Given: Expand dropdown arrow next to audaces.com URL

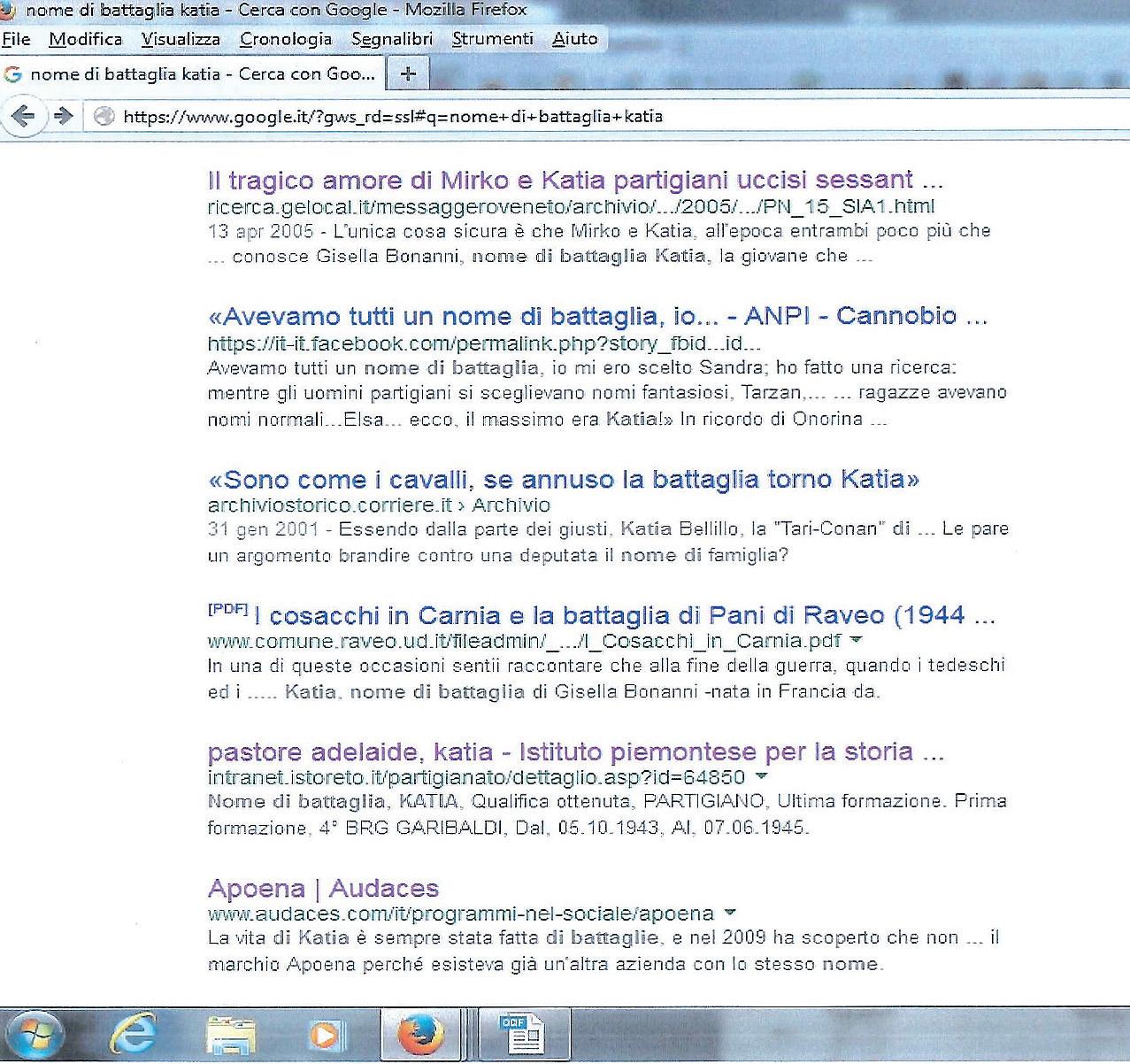Looking at the screenshot, I should click(730, 914).
